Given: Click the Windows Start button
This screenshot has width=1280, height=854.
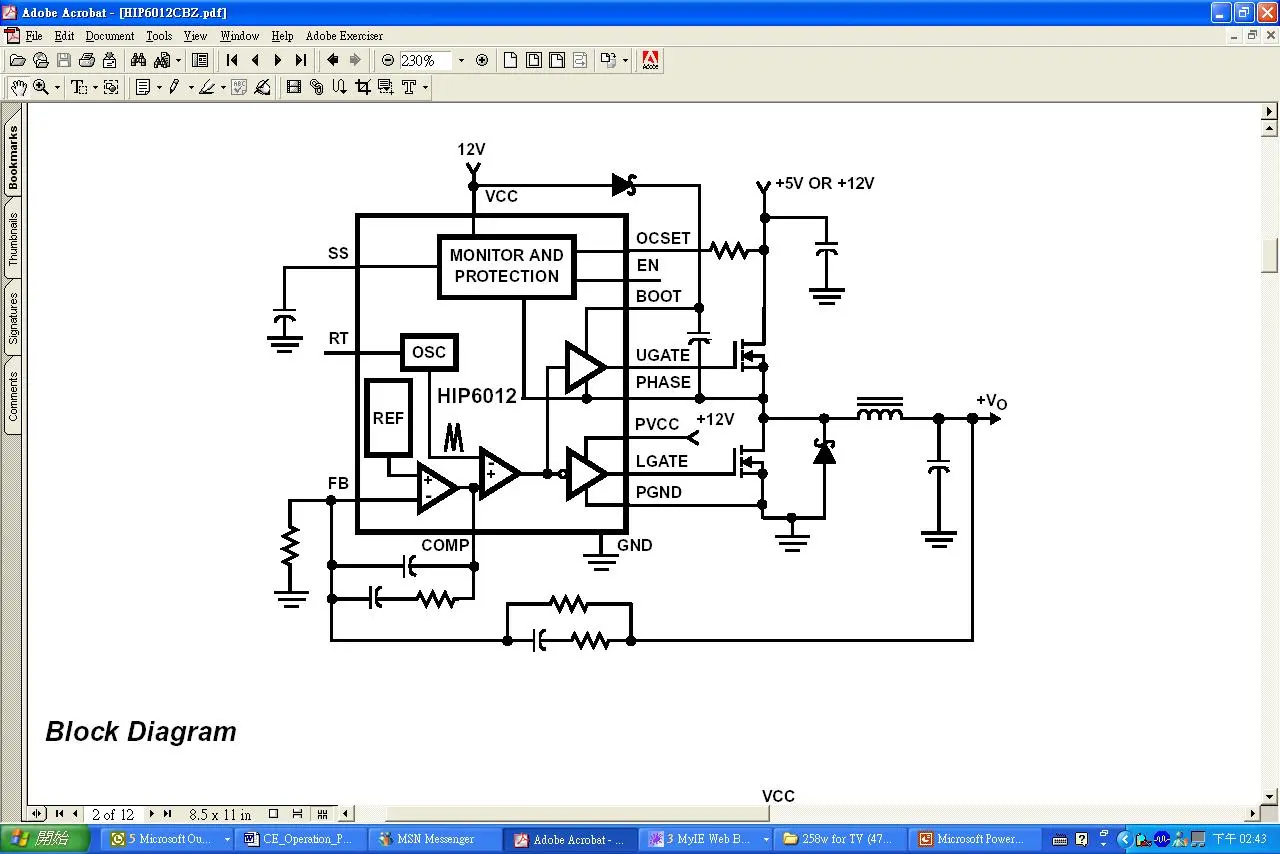Looking at the screenshot, I should (45, 839).
